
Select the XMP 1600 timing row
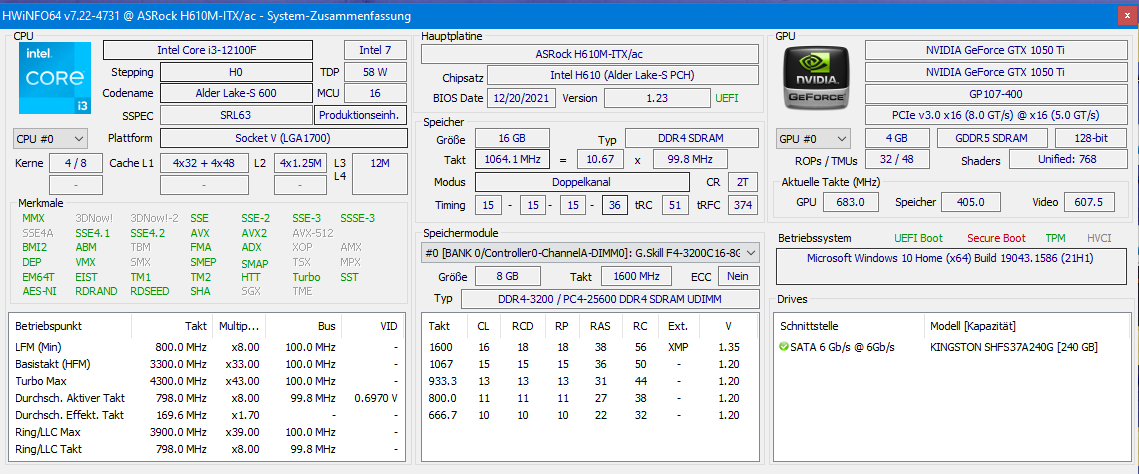(x=591, y=346)
